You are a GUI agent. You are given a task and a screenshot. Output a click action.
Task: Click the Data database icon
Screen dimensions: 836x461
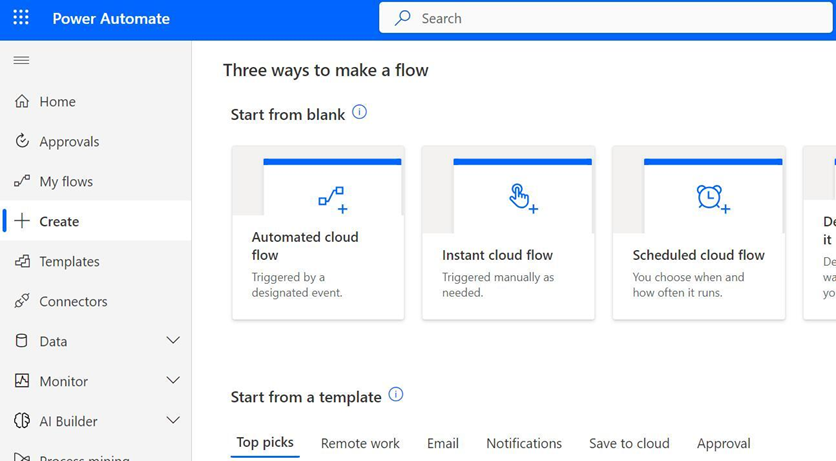(21, 341)
